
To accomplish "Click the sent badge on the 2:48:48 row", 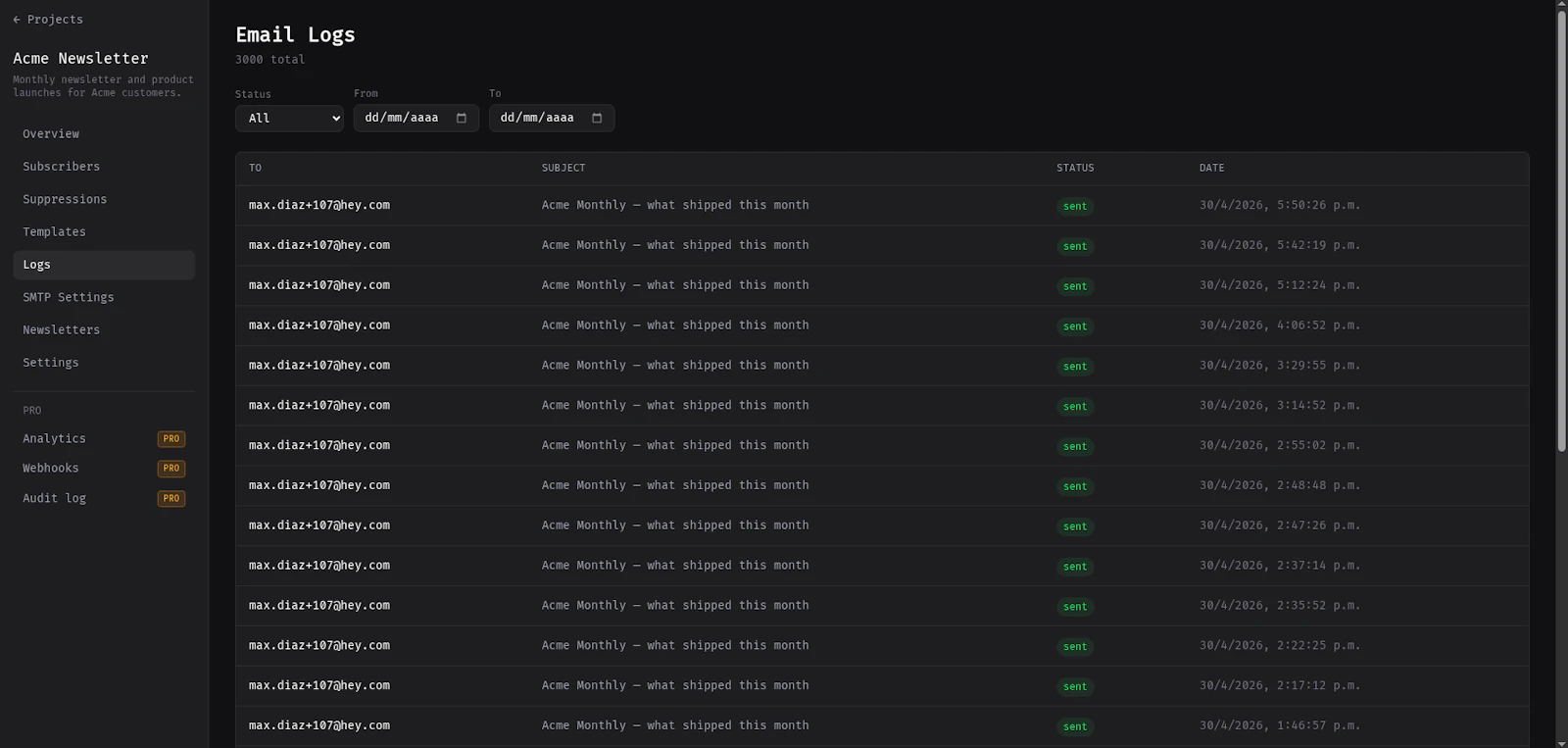I will coord(1075,487).
